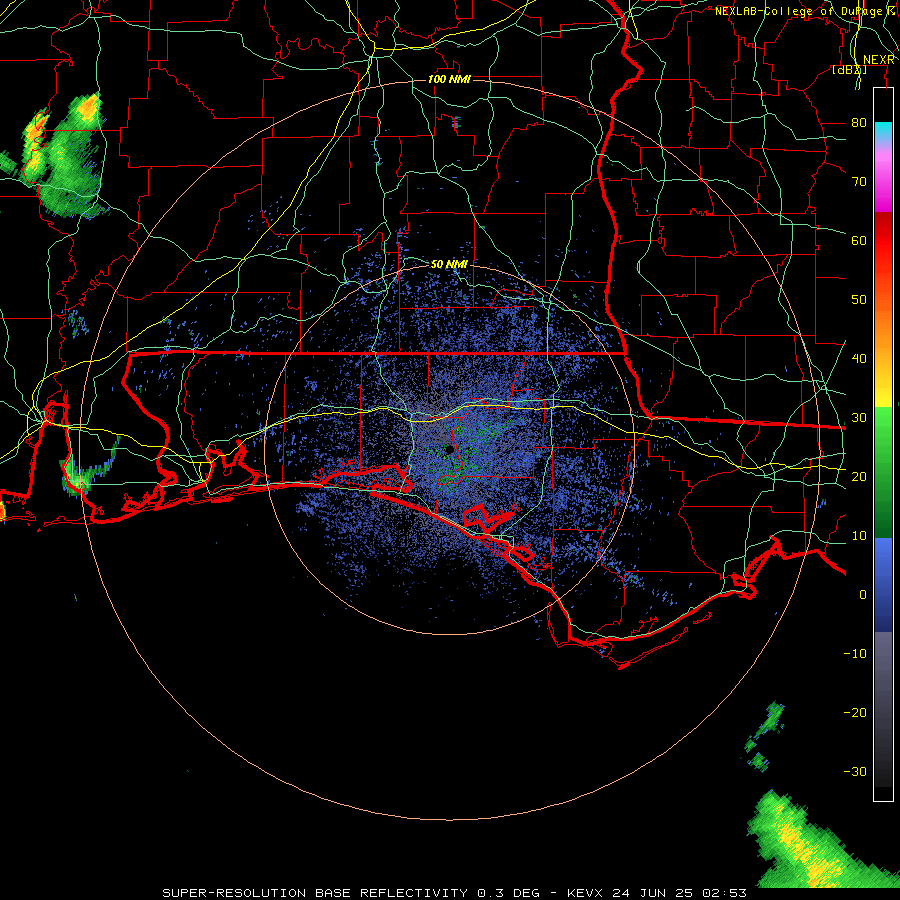The image size is (900, 900).
Task: Click the "[dBZ]" units label
Action: 849,69
